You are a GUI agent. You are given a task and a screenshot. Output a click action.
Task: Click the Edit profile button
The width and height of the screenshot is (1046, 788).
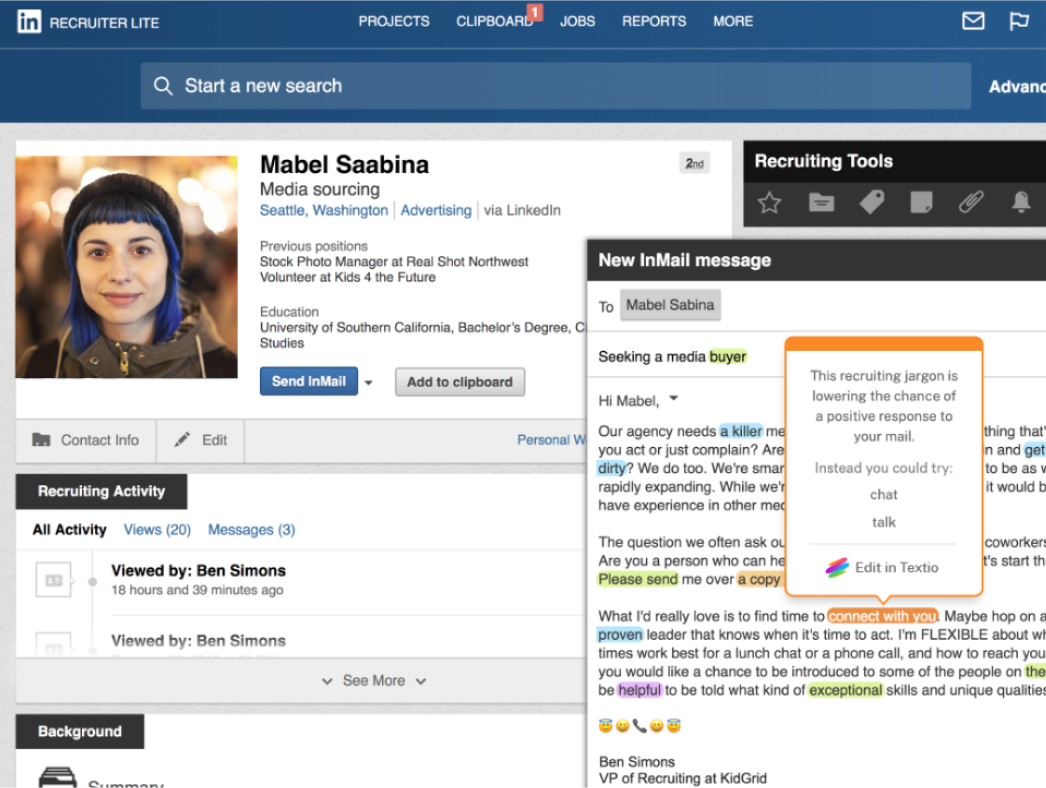click(201, 440)
